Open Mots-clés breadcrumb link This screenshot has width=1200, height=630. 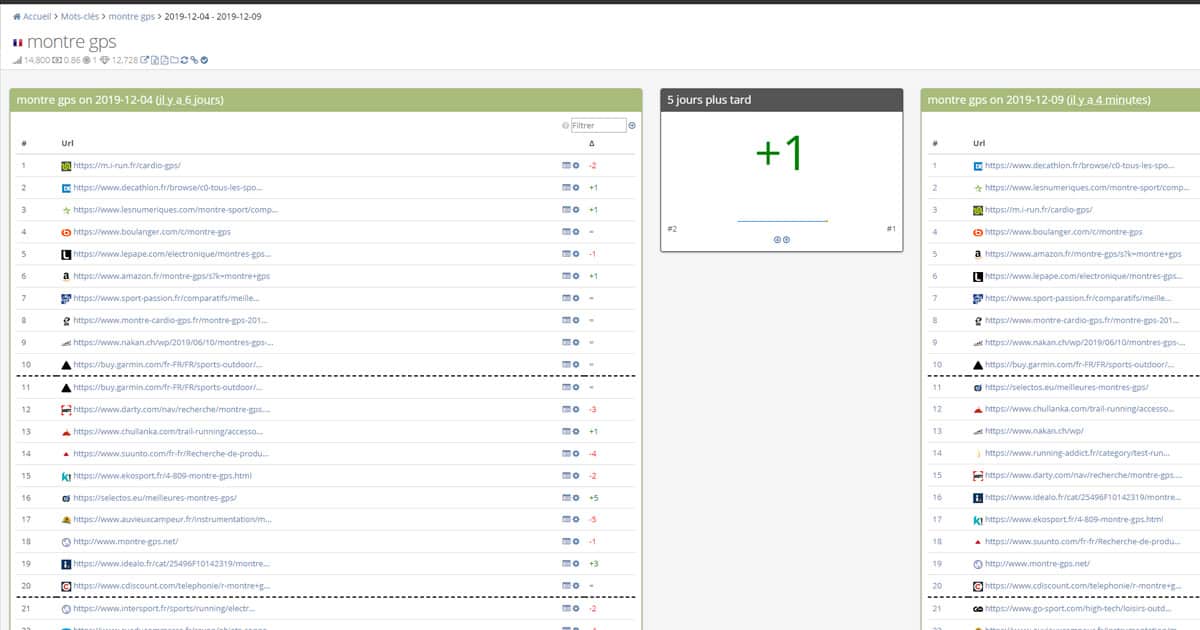[80, 16]
